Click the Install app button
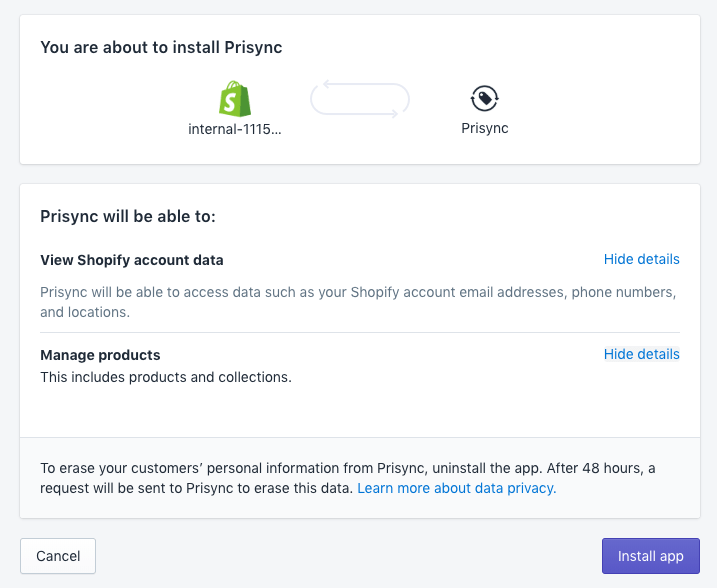 pyautogui.click(x=650, y=556)
